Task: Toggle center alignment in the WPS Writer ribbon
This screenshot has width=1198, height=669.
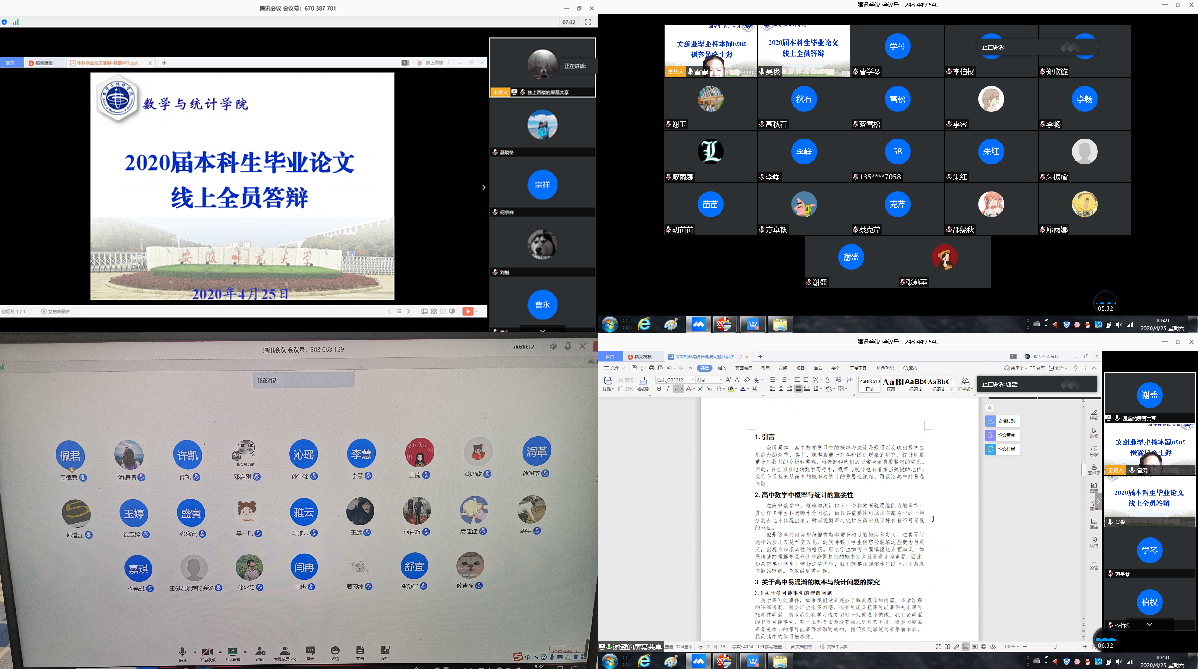Action: [782, 389]
